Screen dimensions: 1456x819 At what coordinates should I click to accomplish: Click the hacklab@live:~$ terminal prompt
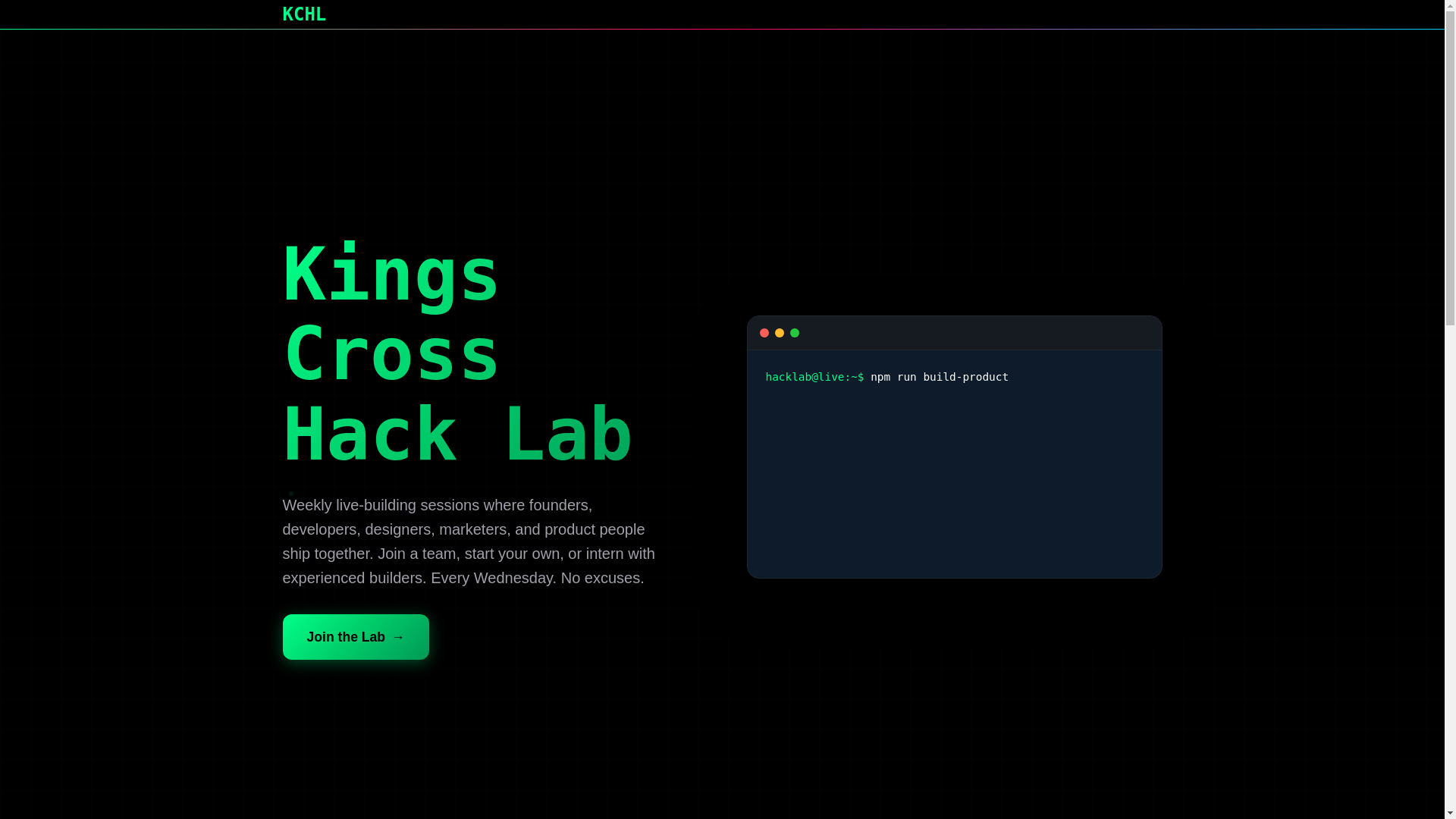click(814, 377)
